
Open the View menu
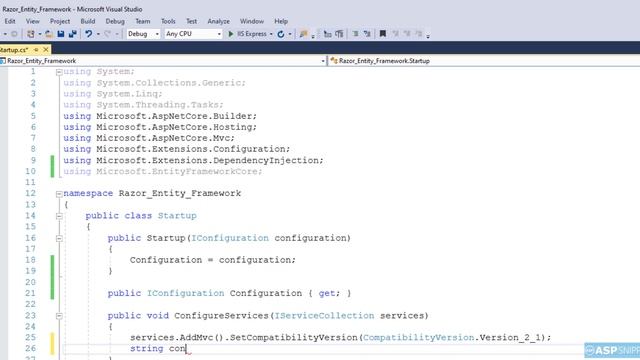[33, 21]
